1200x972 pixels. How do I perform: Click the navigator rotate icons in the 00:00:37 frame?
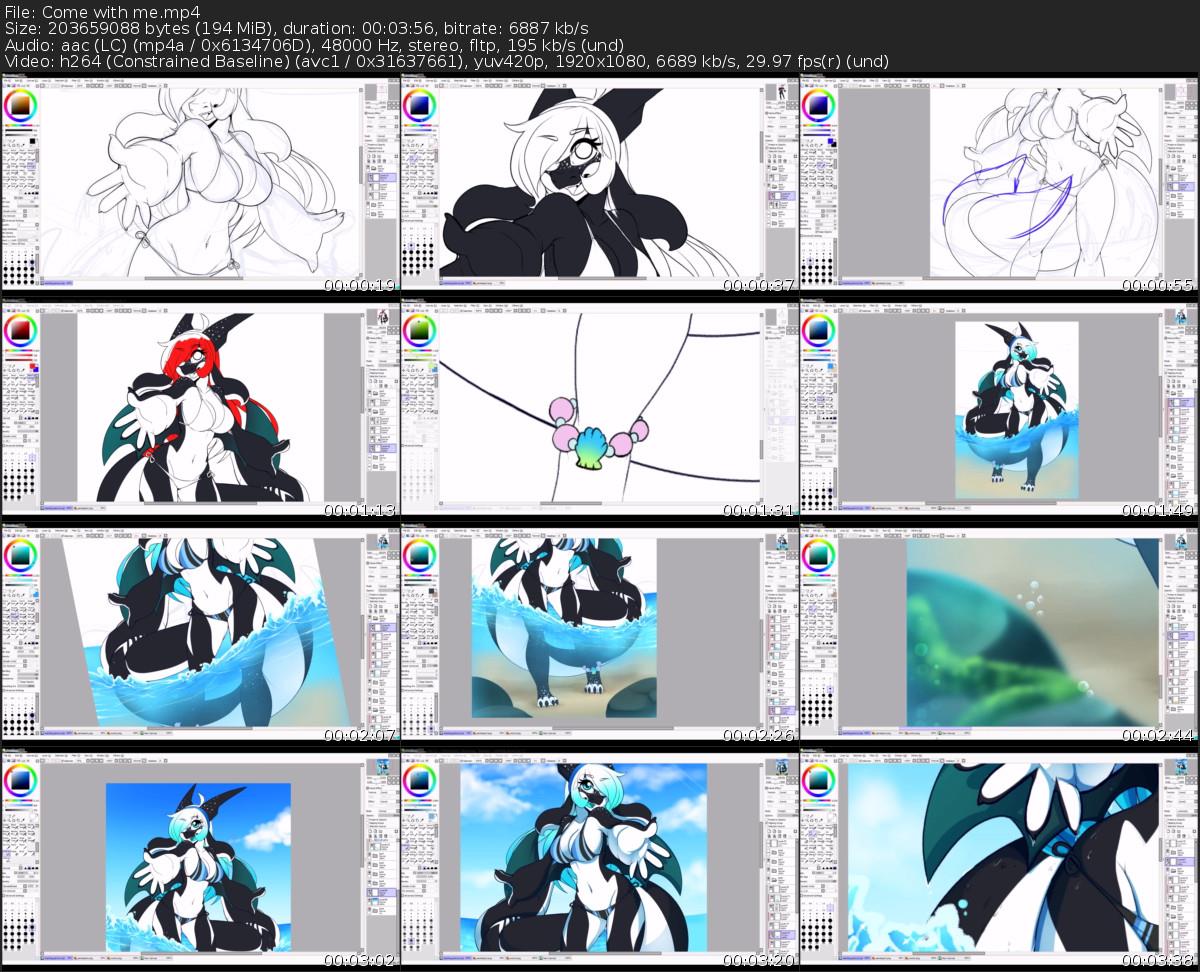[x=780, y=107]
